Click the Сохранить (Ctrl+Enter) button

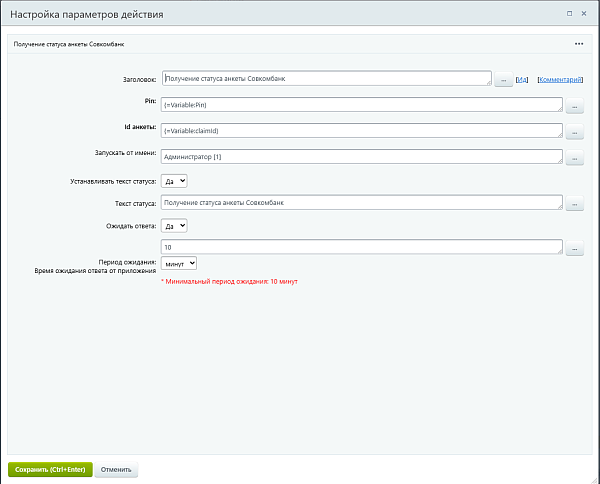click(x=50, y=469)
